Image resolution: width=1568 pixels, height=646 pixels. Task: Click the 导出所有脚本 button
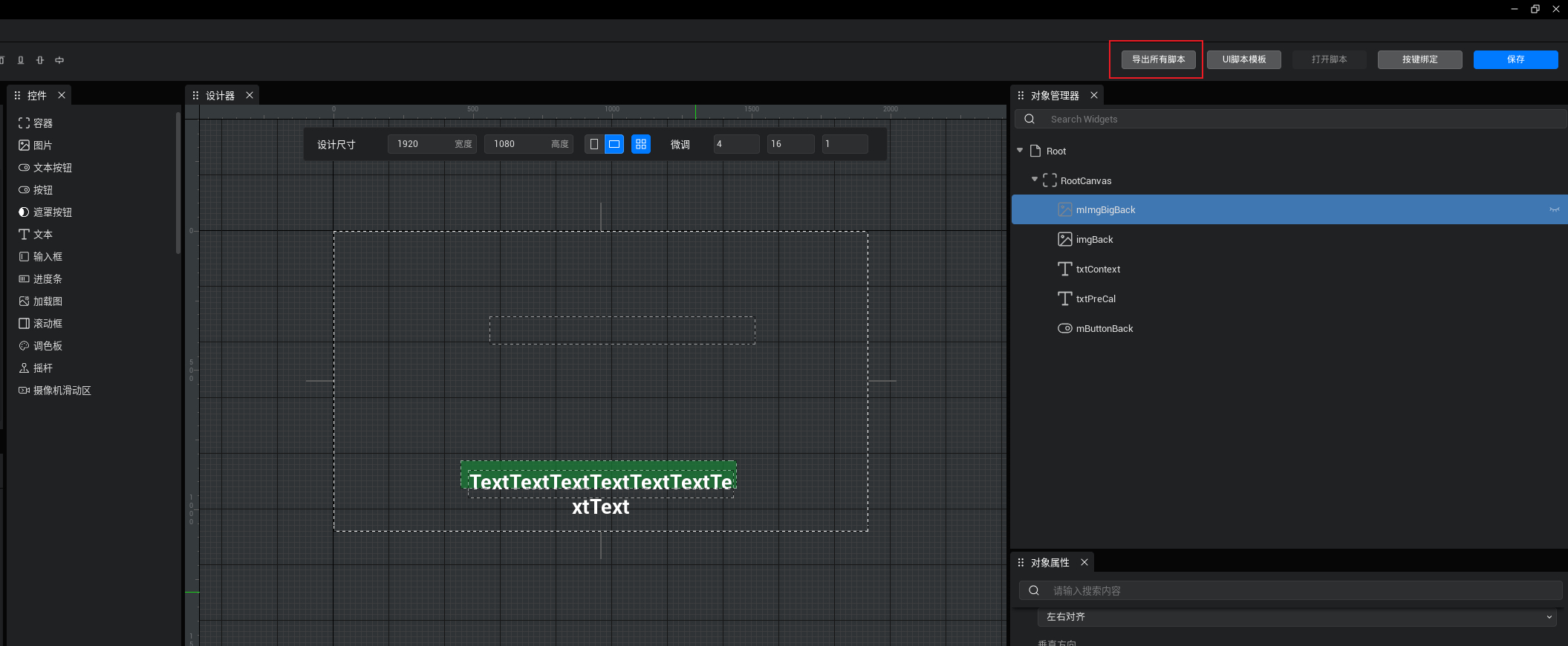pos(1159,59)
